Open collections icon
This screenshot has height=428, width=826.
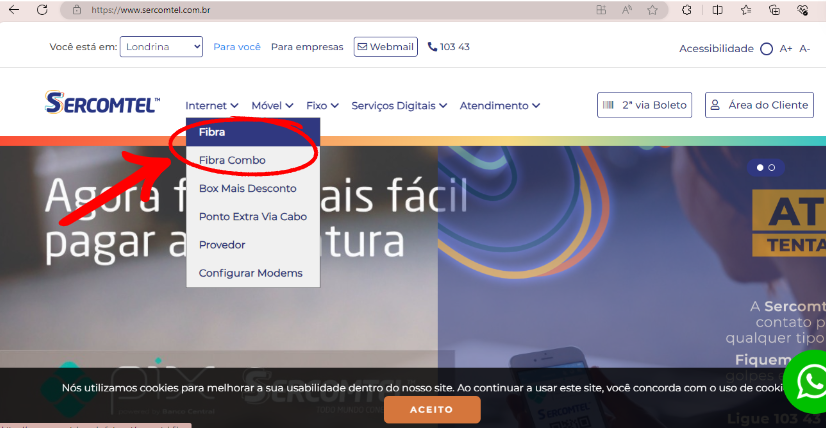774,9
